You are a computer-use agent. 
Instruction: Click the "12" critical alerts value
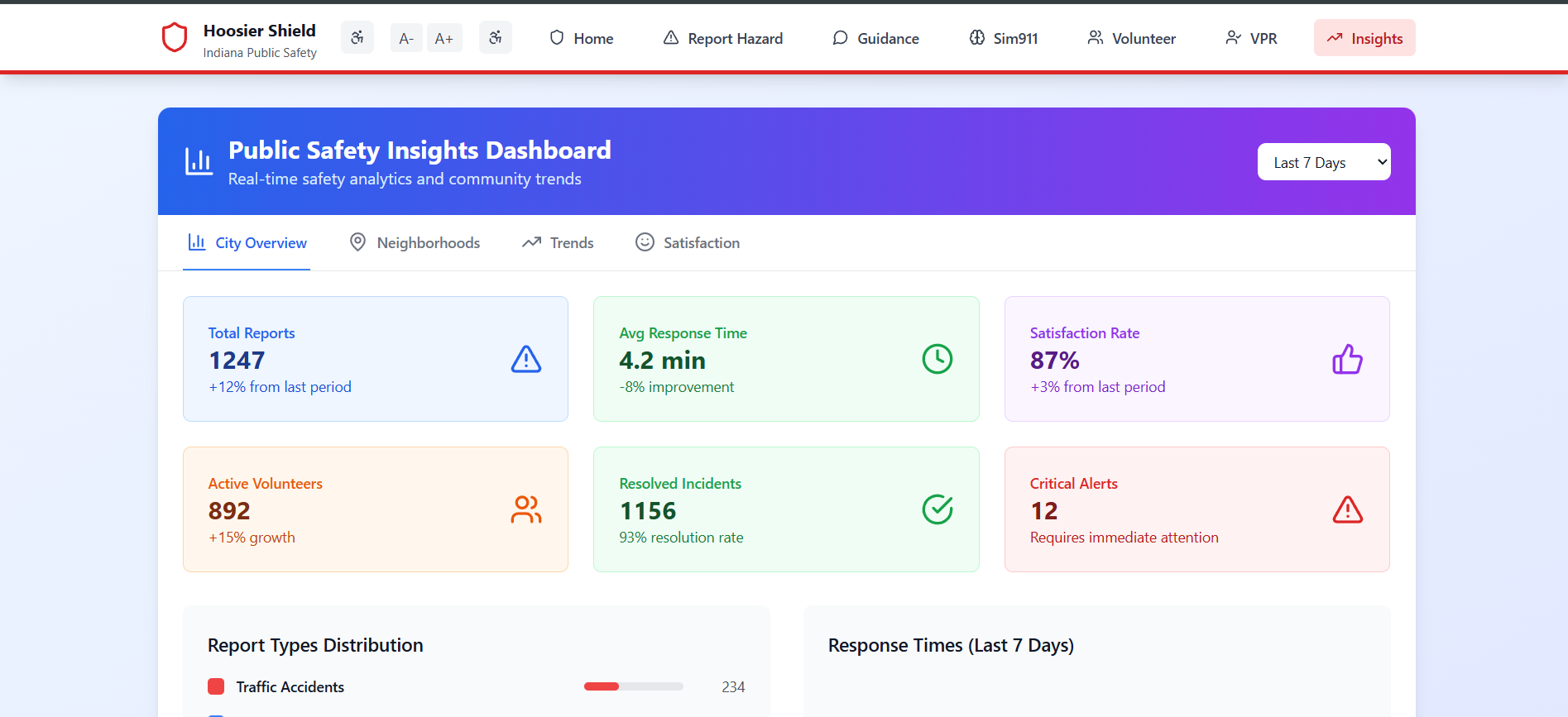(1044, 511)
